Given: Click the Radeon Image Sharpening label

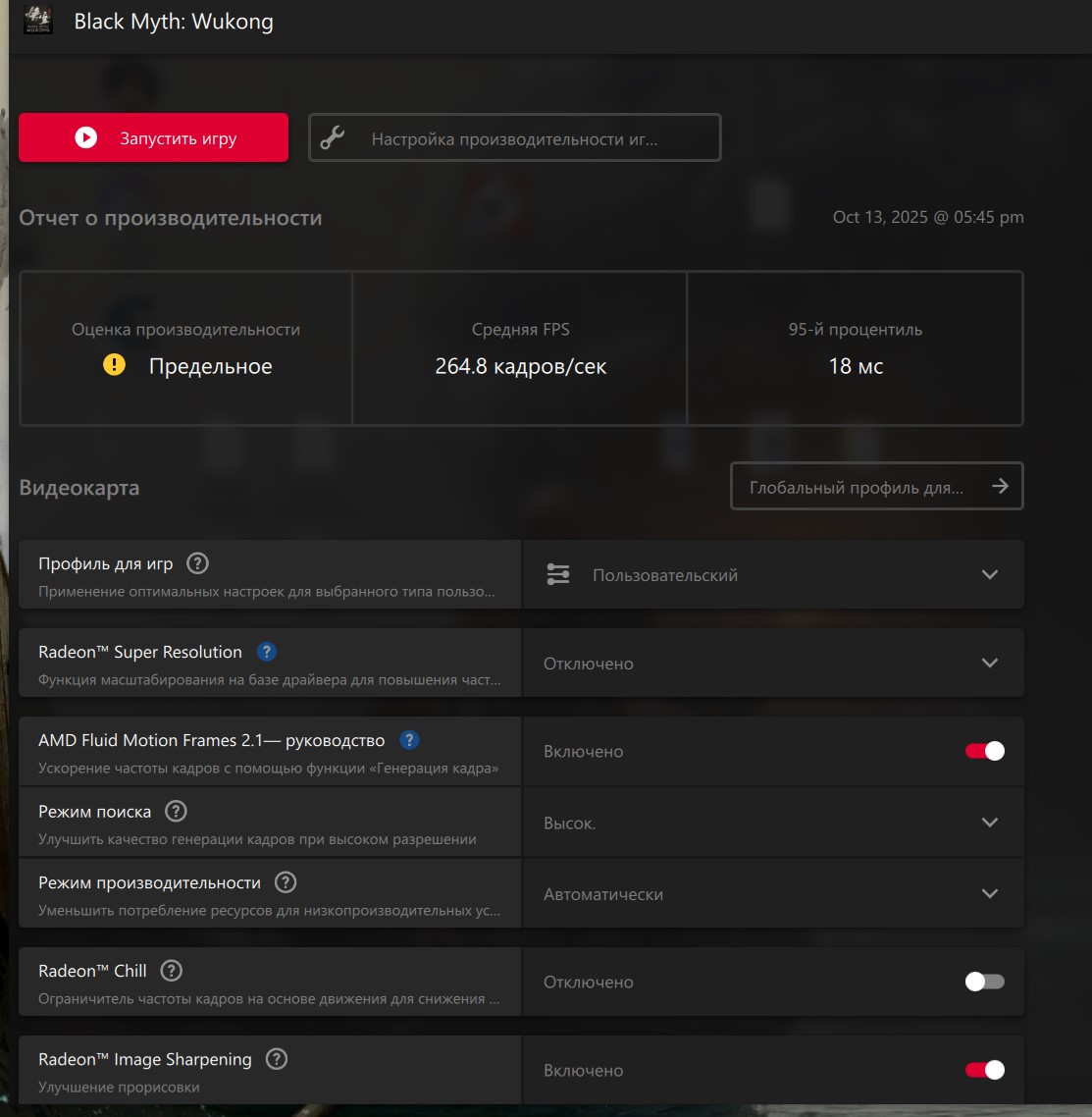Looking at the screenshot, I should [x=145, y=1059].
